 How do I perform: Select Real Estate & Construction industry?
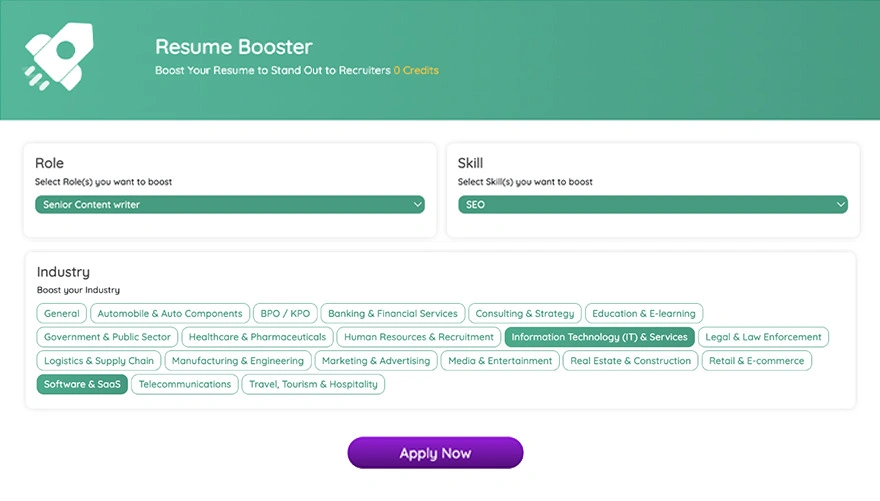[630, 361]
